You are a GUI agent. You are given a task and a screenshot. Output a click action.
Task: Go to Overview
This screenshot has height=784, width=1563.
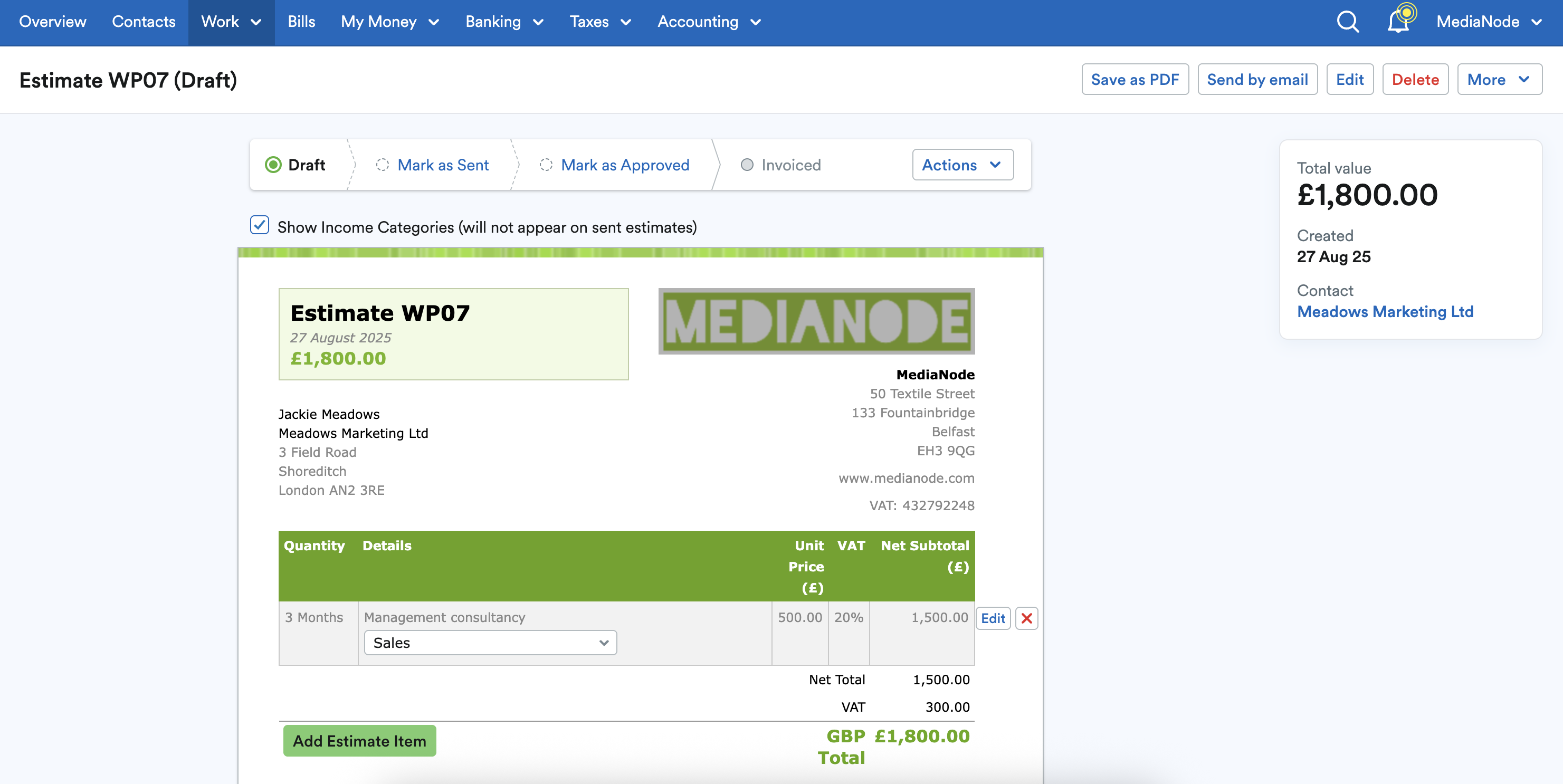53,22
